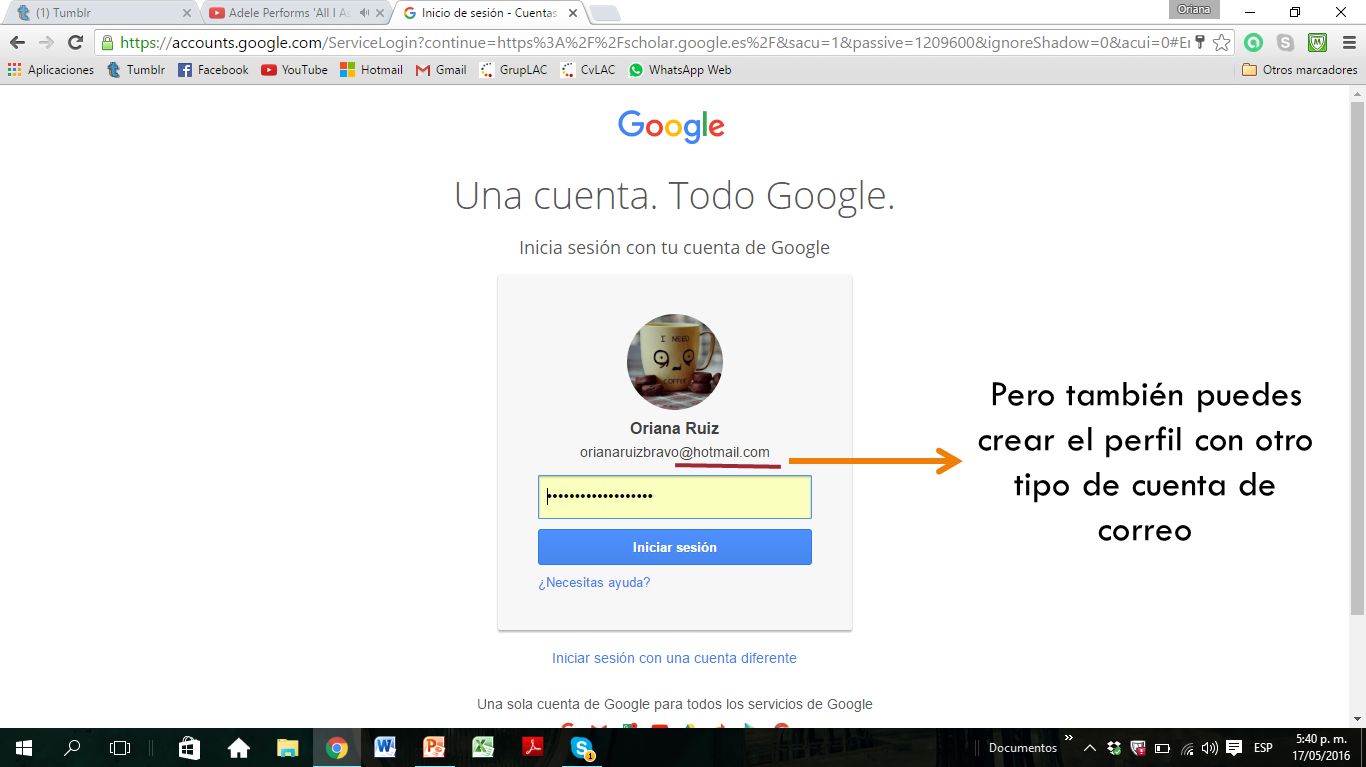
Task: Click the URL address bar
Action: point(655,43)
